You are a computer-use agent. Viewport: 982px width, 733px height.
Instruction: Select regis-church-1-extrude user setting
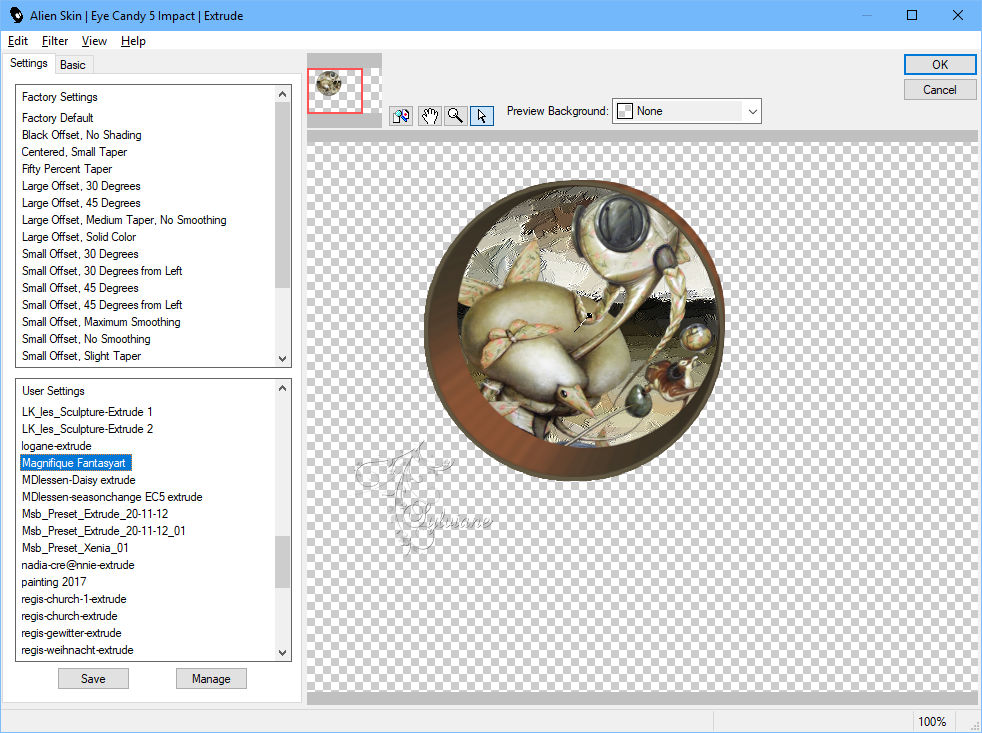74,598
